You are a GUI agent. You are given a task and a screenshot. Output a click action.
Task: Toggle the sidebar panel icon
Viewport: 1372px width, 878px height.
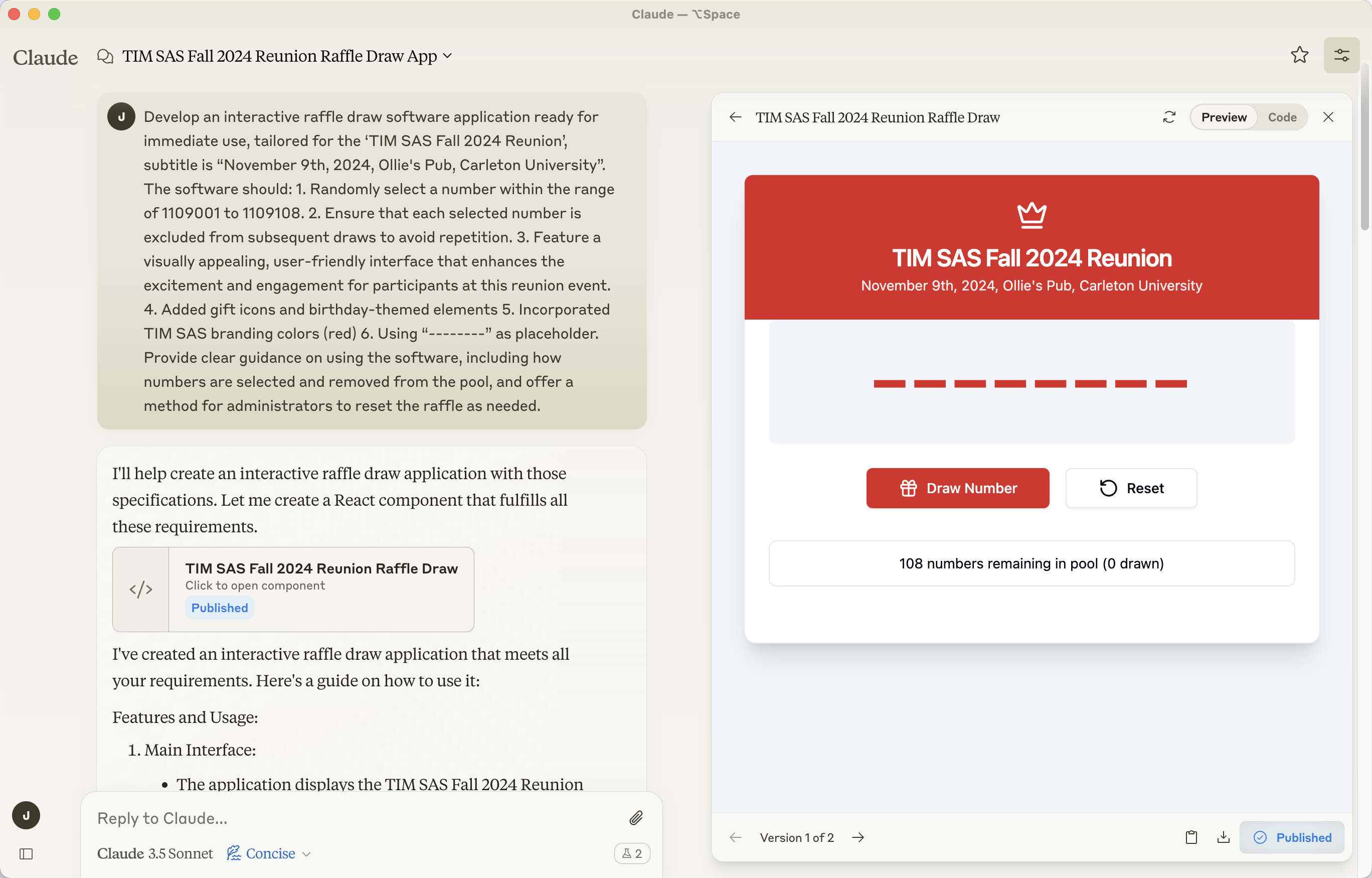(26, 853)
